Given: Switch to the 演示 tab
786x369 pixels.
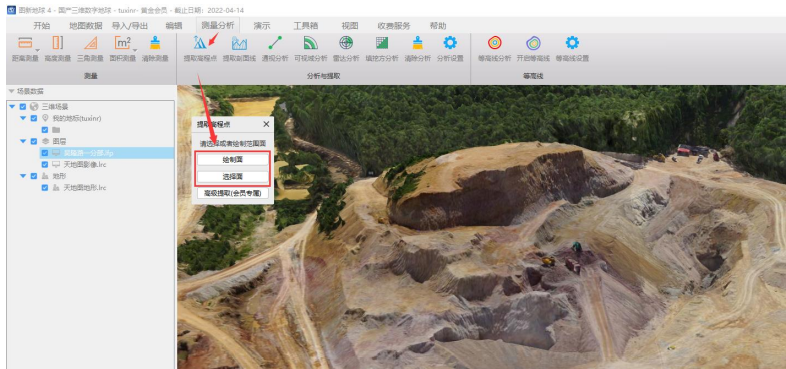Looking at the screenshot, I should [262, 26].
